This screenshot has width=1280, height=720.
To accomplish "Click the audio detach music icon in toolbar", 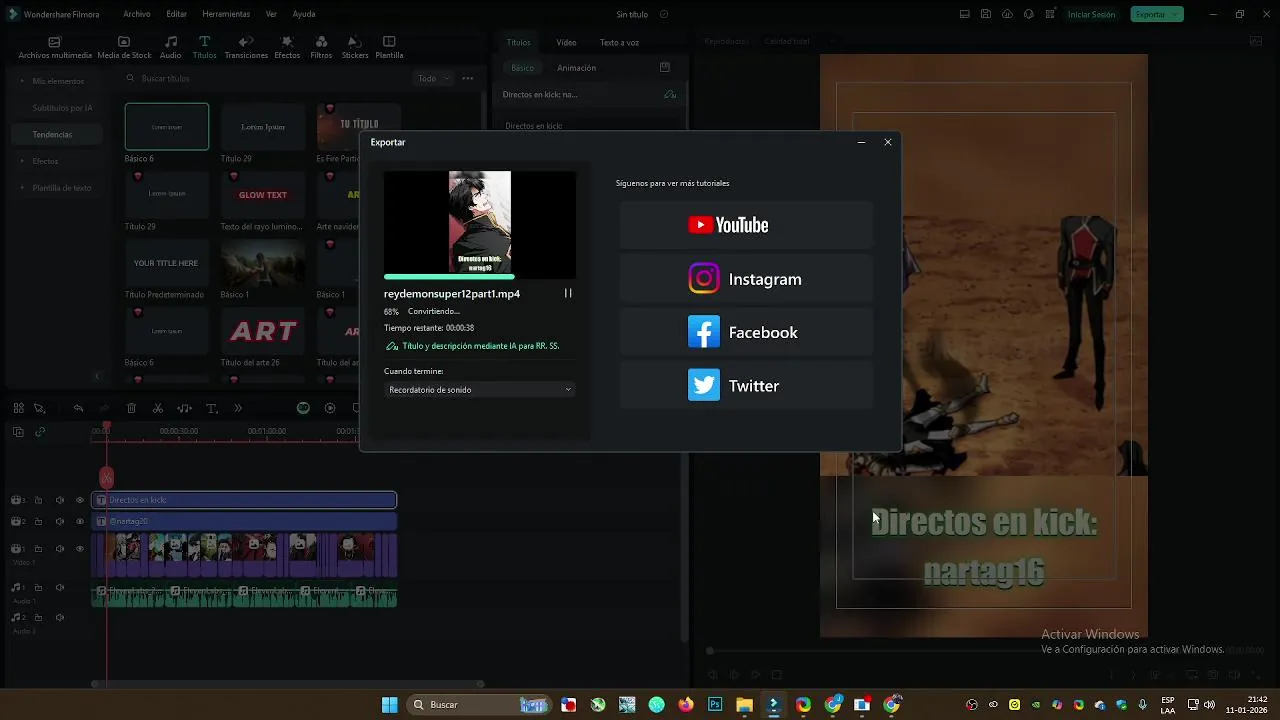I will pos(184,408).
